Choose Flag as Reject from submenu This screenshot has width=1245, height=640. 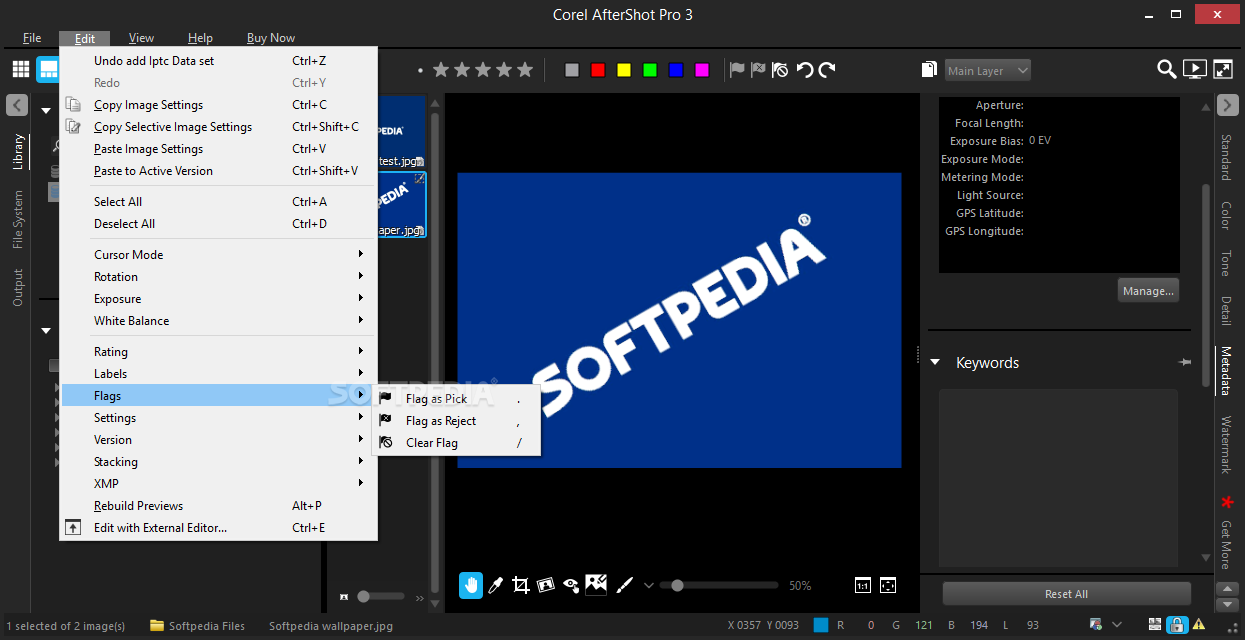[456, 420]
